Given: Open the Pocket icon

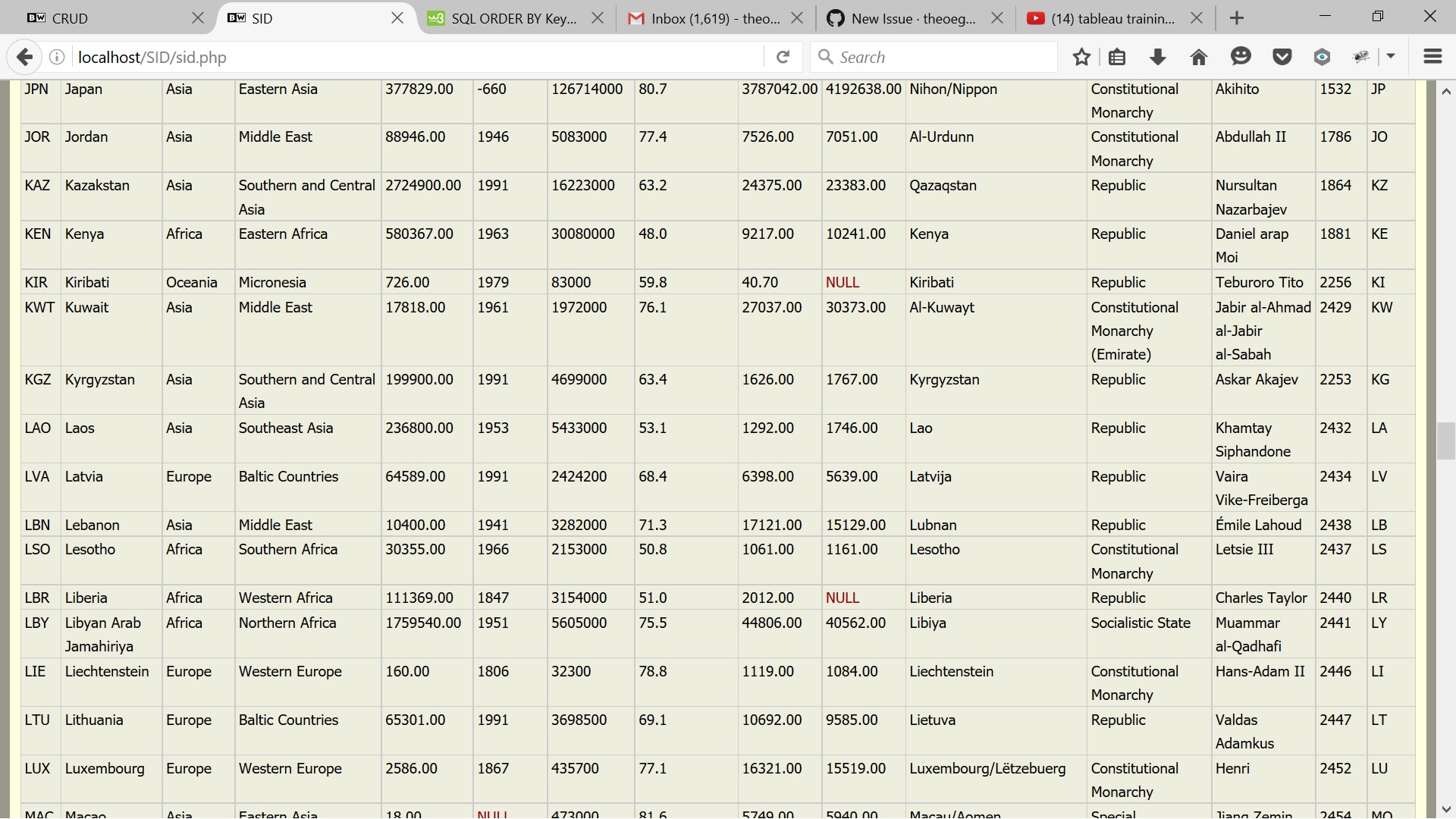Looking at the screenshot, I should tap(1282, 57).
